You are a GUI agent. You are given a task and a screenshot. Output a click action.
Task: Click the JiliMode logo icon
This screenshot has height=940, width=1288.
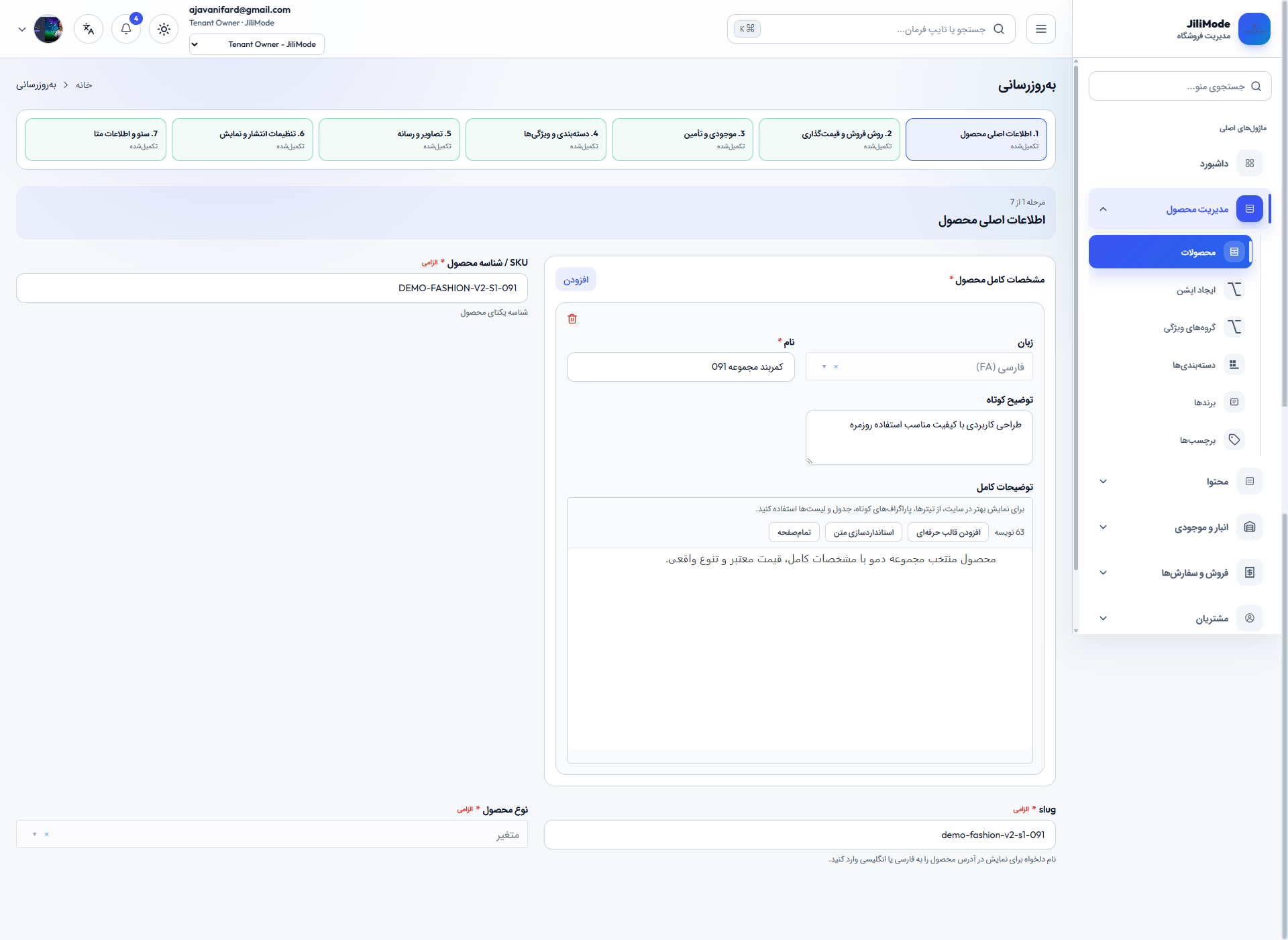(x=1254, y=29)
